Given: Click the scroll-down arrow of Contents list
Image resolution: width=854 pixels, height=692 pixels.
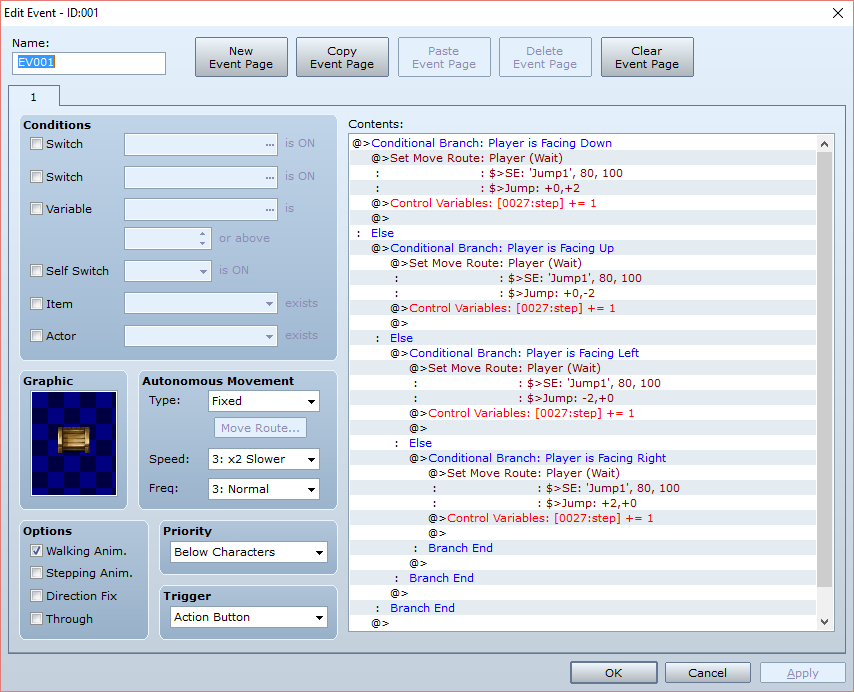Looking at the screenshot, I should coord(825,622).
